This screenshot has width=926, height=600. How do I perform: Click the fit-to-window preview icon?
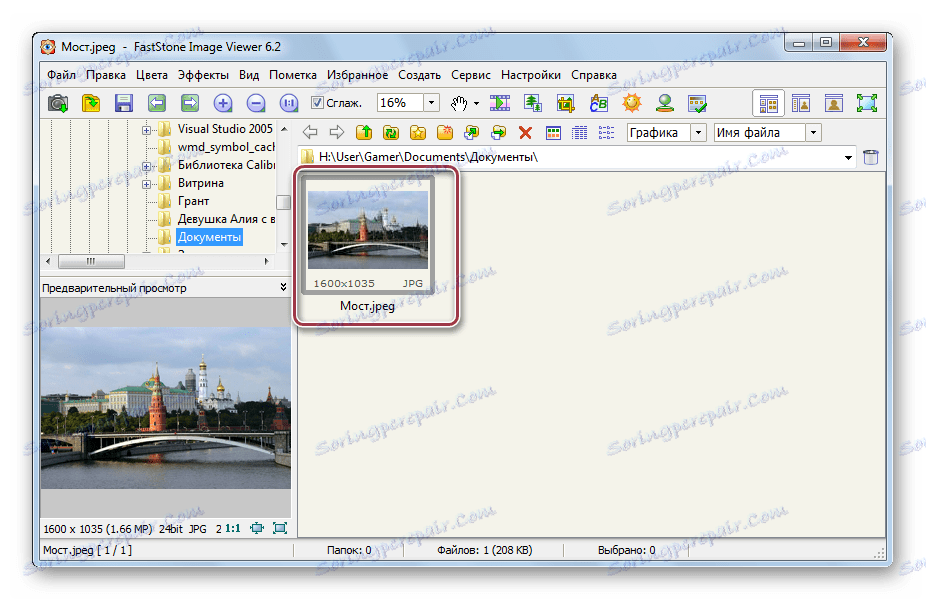click(x=257, y=528)
